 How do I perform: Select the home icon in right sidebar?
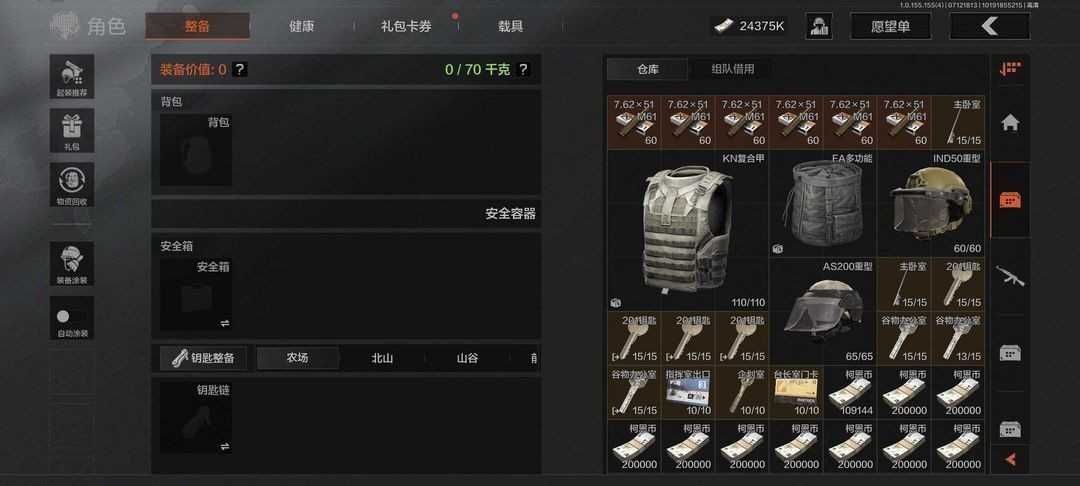coord(1010,123)
